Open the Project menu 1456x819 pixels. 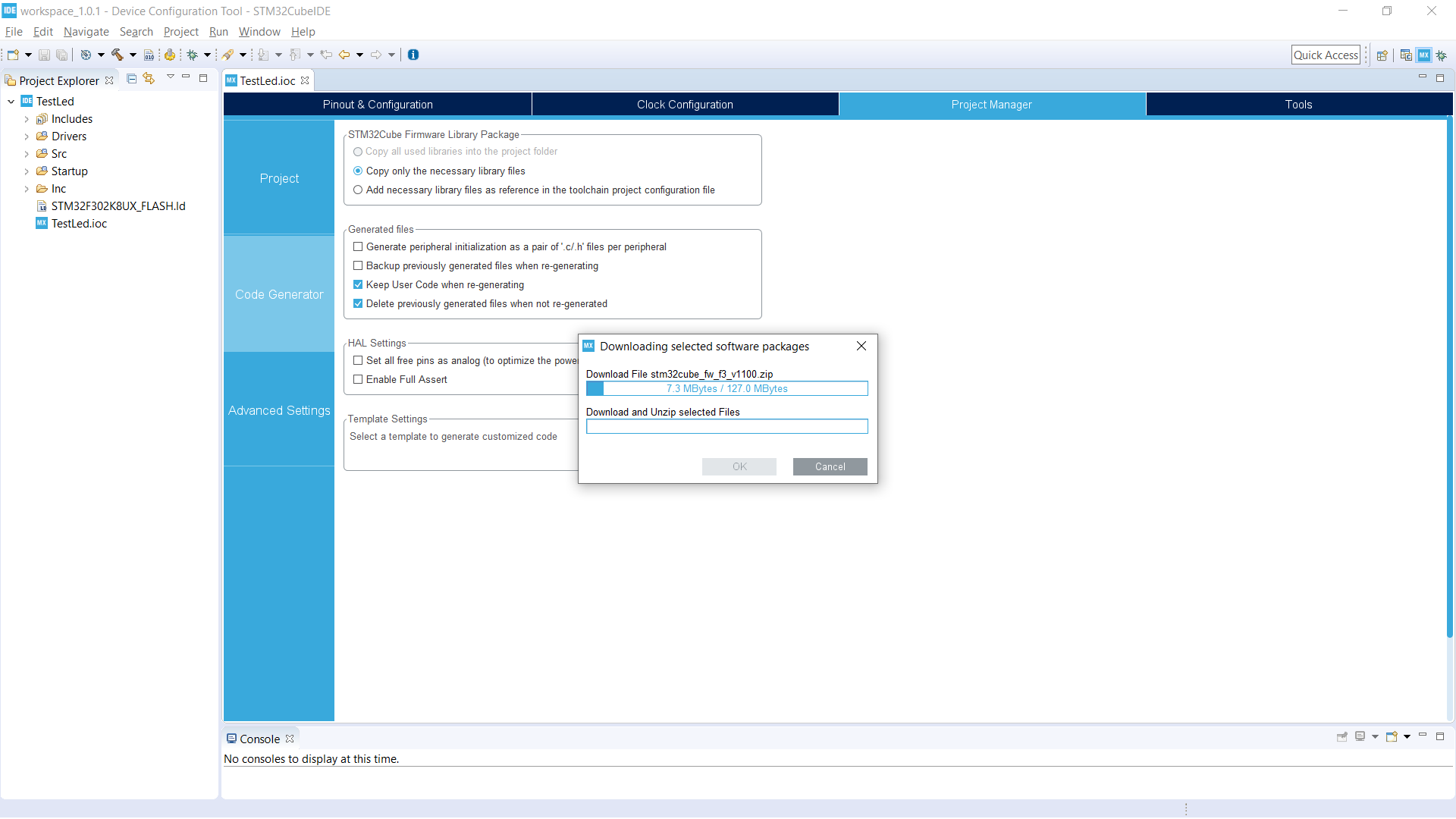click(x=181, y=32)
